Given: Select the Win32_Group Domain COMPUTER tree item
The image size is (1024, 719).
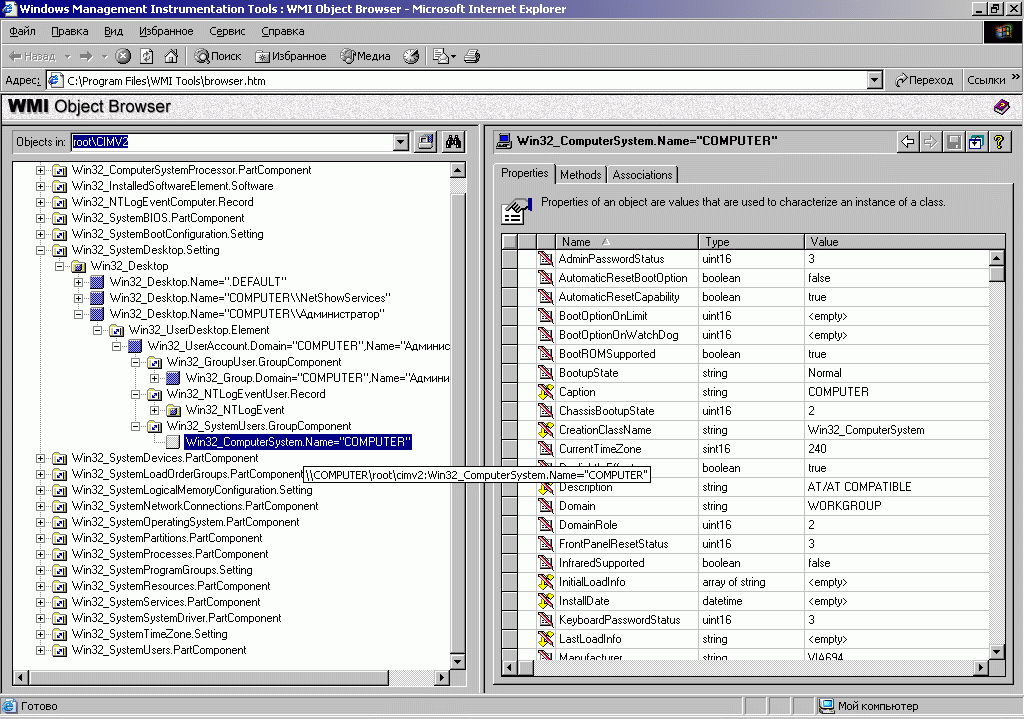Looking at the screenshot, I should click(317, 378).
